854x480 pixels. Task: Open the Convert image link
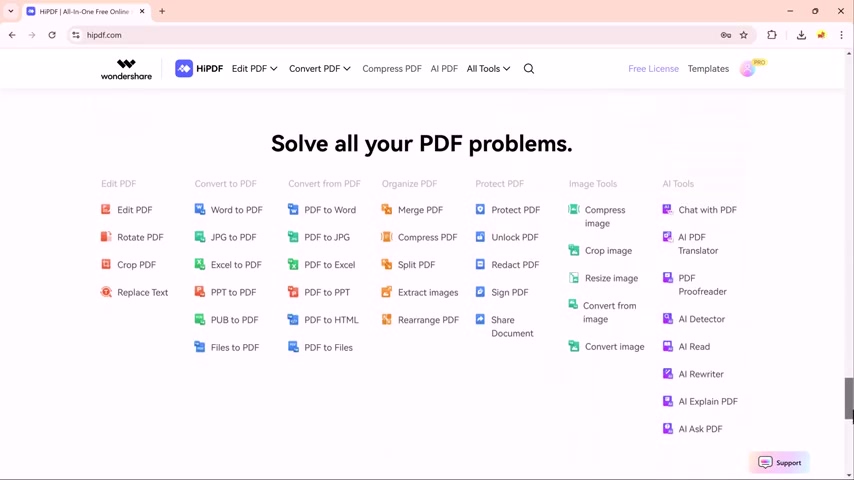coord(606,347)
